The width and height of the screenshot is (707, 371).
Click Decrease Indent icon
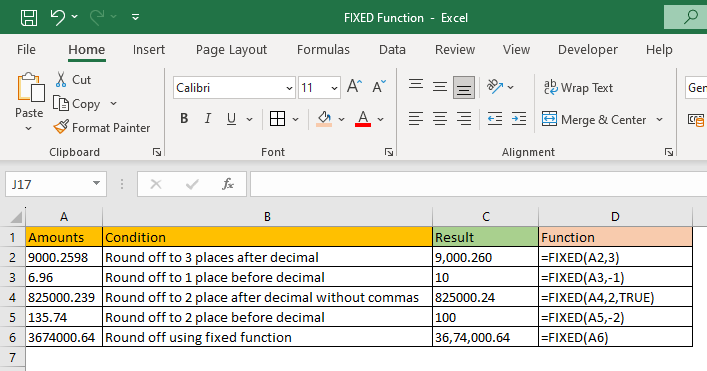[x=495, y=119]
